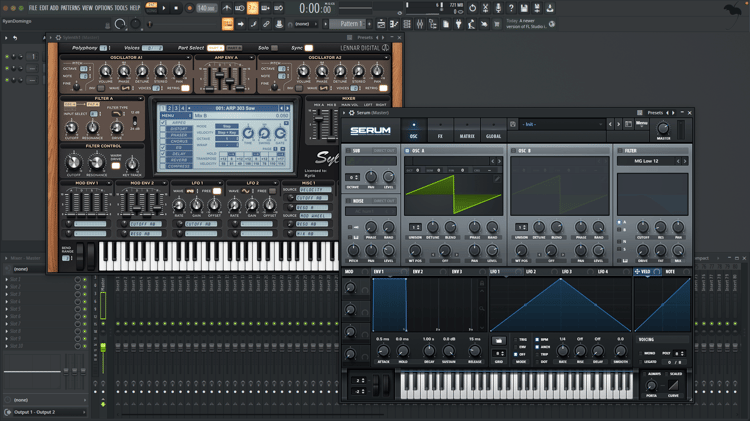The image size is (750, 421).
Task: Toggle the ANCH checkbox in Serum LFO
Action: (x=537, y=347)
